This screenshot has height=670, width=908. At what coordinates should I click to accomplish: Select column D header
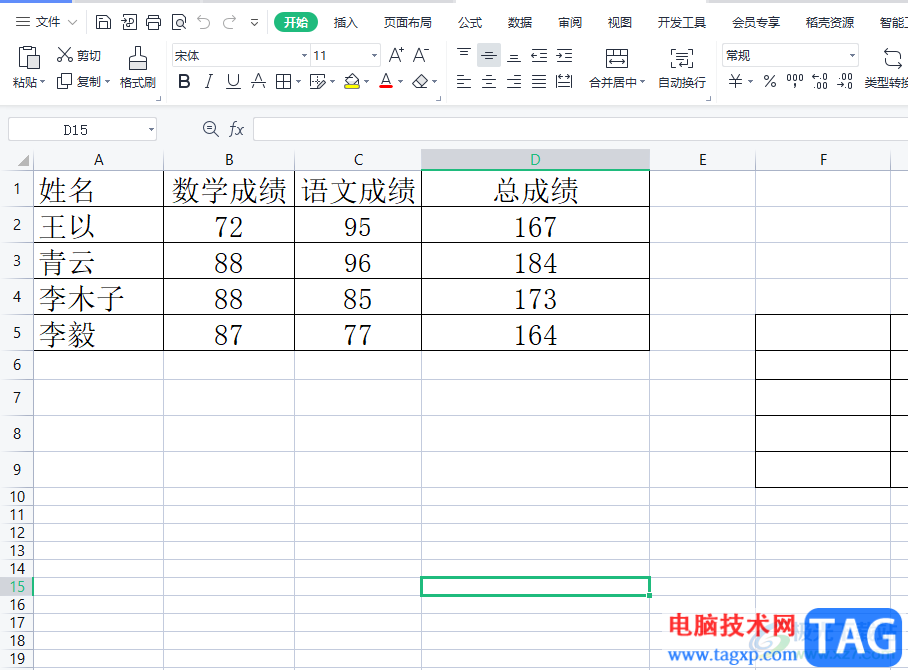click(535, 159)
